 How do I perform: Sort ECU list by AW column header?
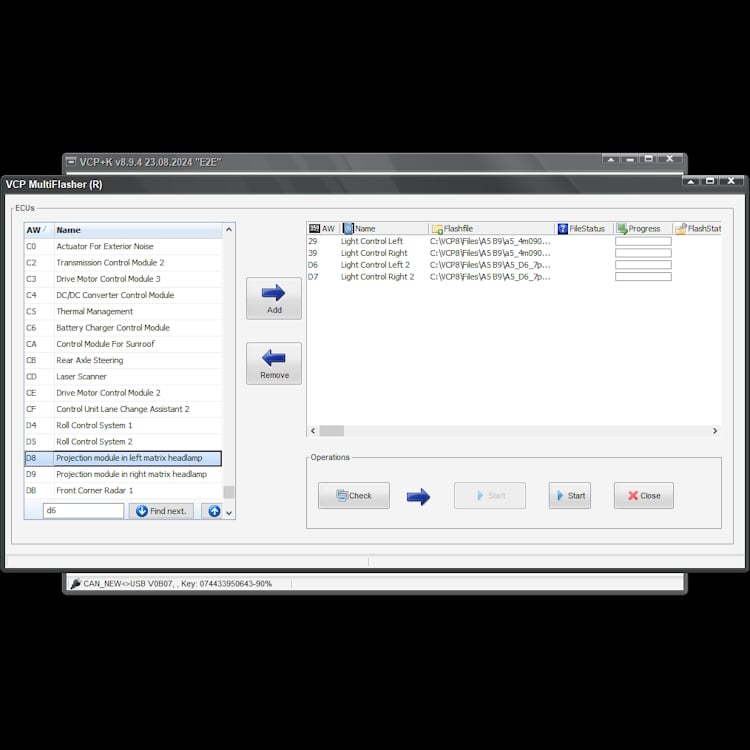coord(39,230)
